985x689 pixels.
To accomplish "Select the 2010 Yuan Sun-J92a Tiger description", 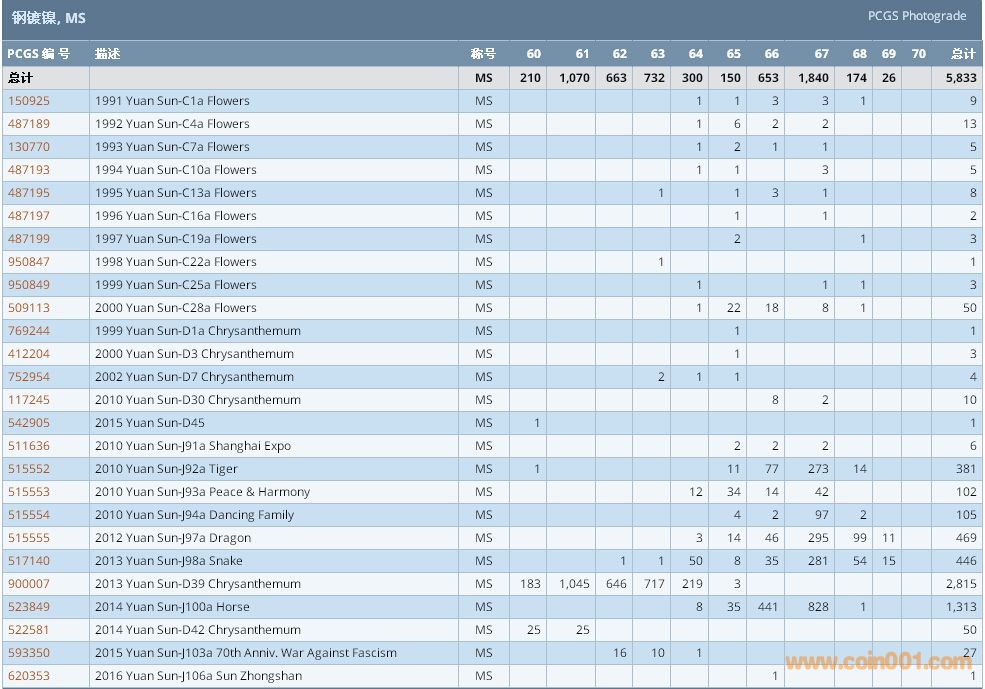I will [166, 469].
